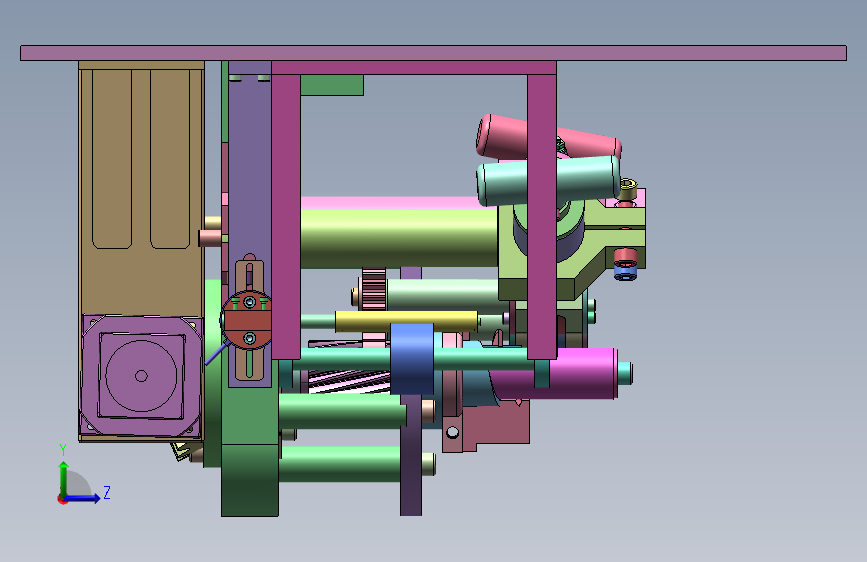
Task: Select the small green block under the top frame
Action: (332, 85)
